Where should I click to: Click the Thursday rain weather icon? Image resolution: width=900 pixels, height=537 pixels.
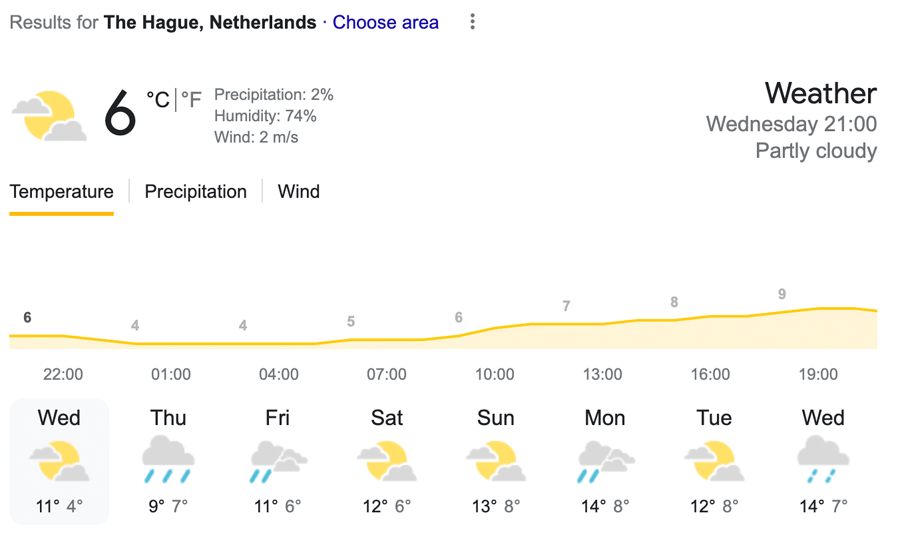pos(168,459)
